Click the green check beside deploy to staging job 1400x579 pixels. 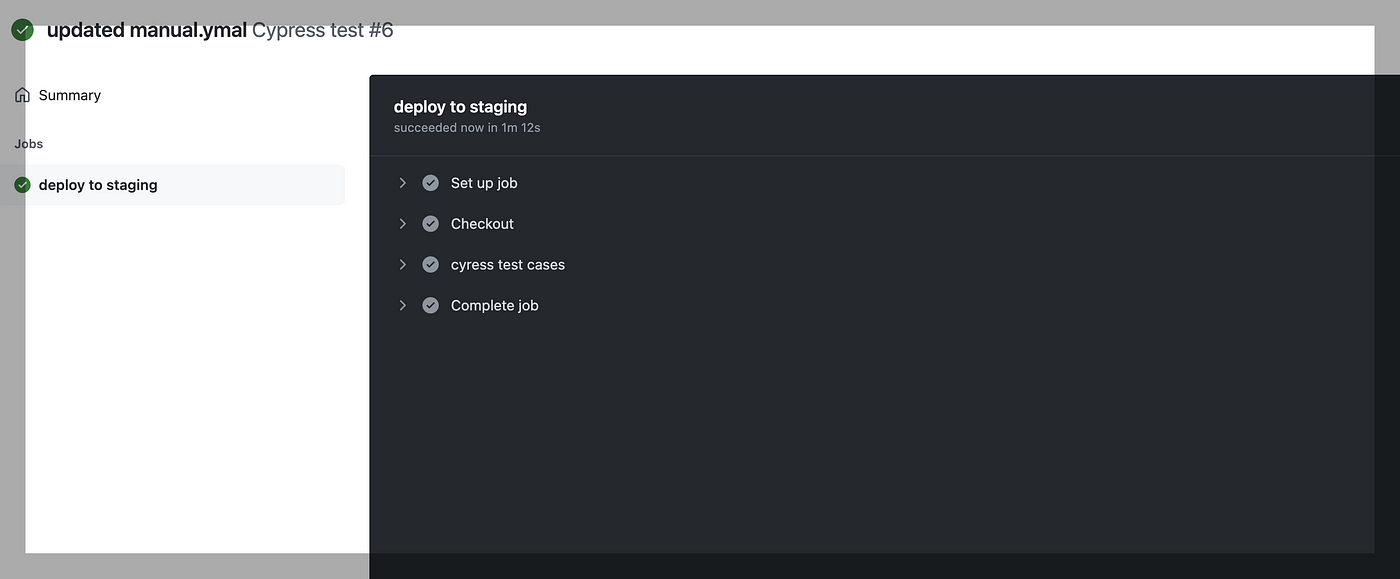point(21,184)
